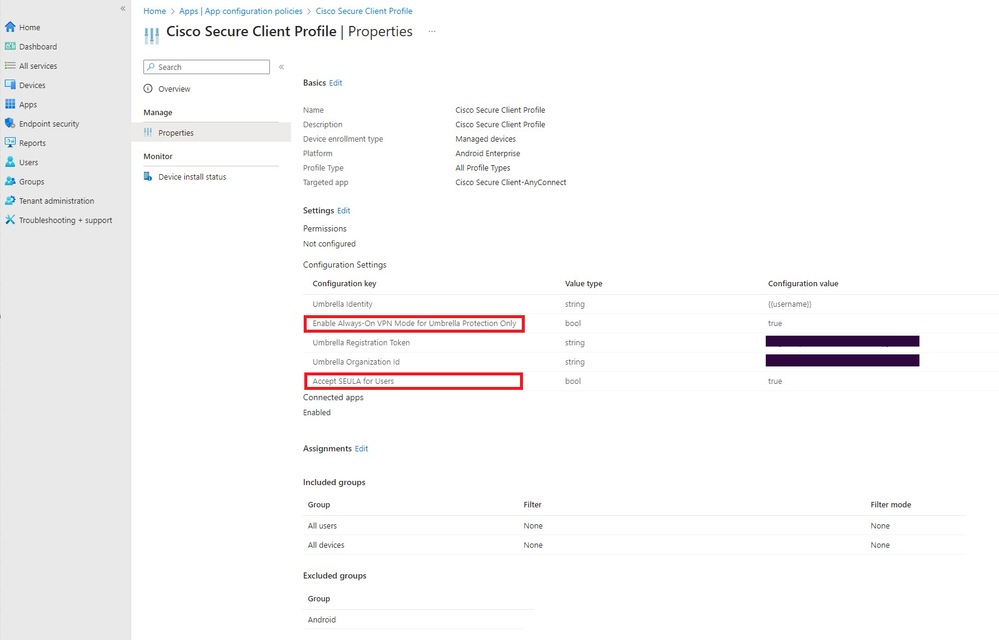The image size is (999, 640).
Task: Open the ellipsis more options menu
Action: [432, 32]
